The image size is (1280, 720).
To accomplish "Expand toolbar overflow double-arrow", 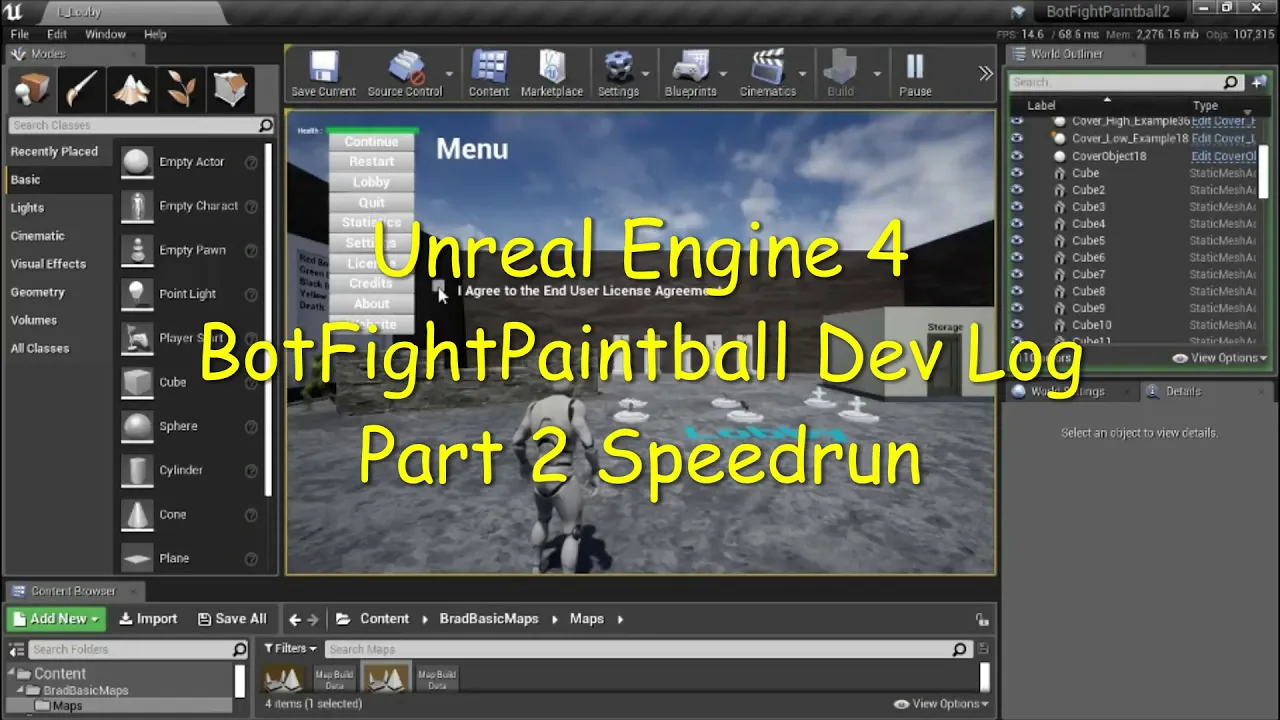I will 986,74.
